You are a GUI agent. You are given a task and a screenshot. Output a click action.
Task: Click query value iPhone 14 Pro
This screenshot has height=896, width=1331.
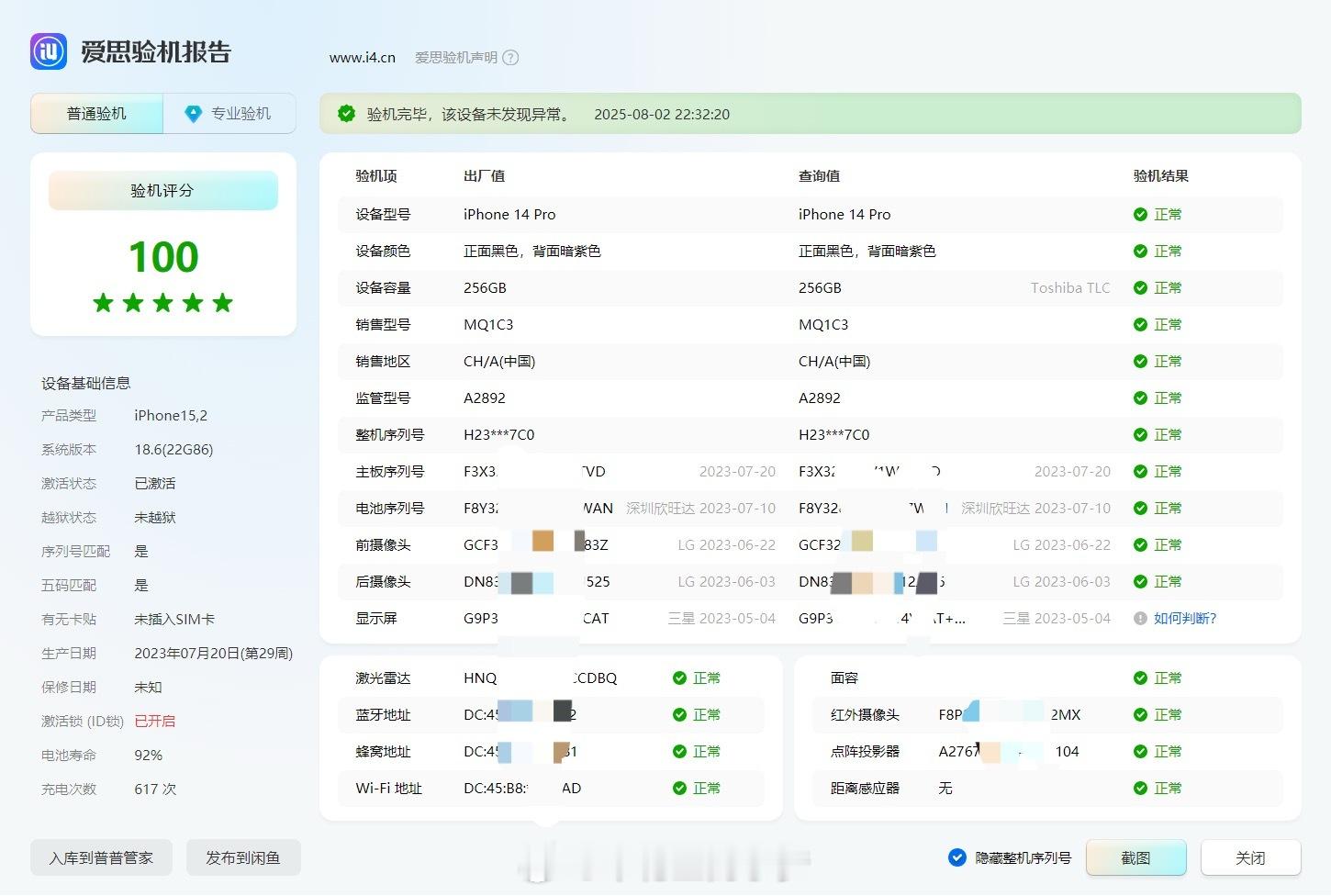[x=844, y=215]
